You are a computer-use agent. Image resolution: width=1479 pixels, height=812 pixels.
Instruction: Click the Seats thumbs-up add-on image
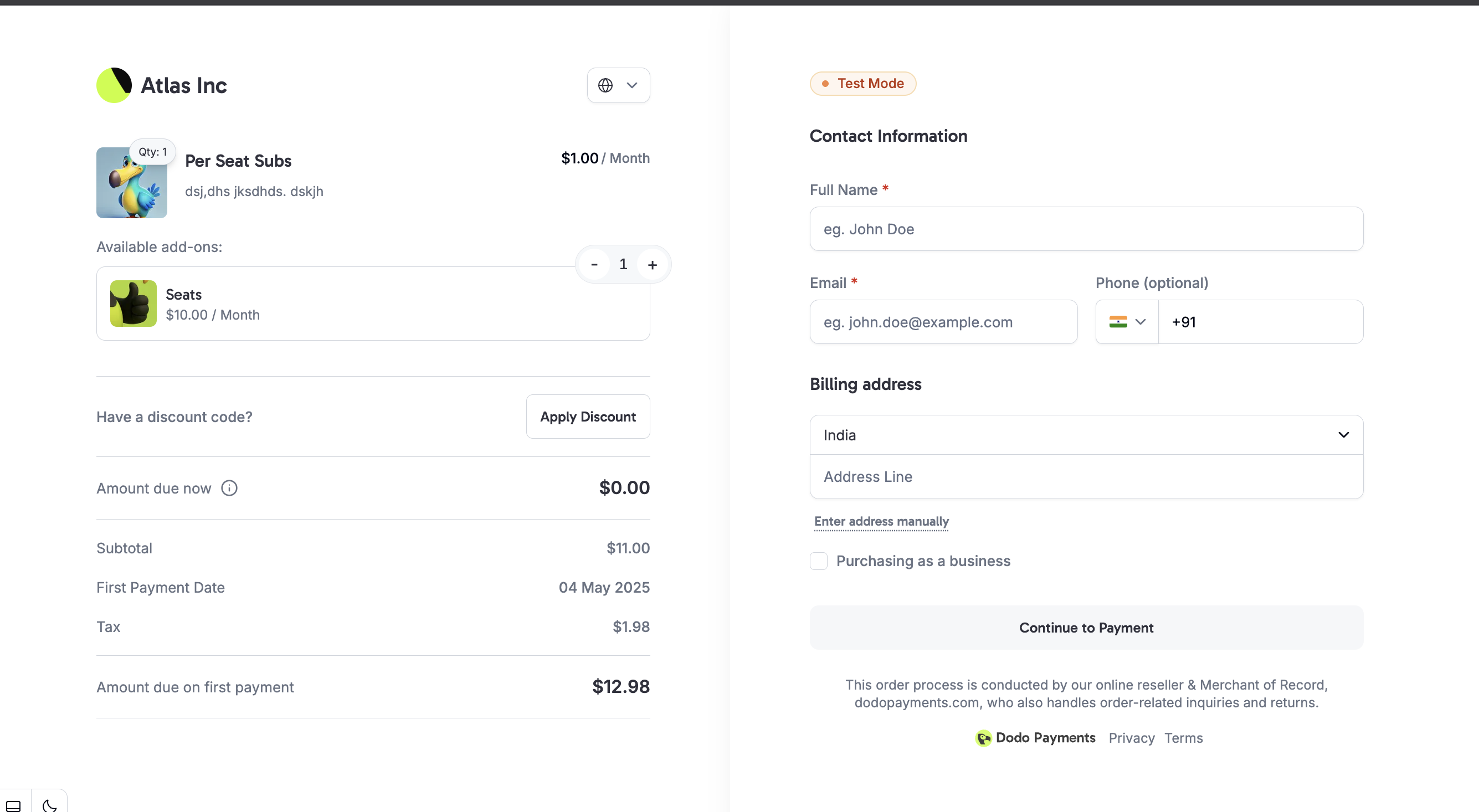tap(133, 304)
